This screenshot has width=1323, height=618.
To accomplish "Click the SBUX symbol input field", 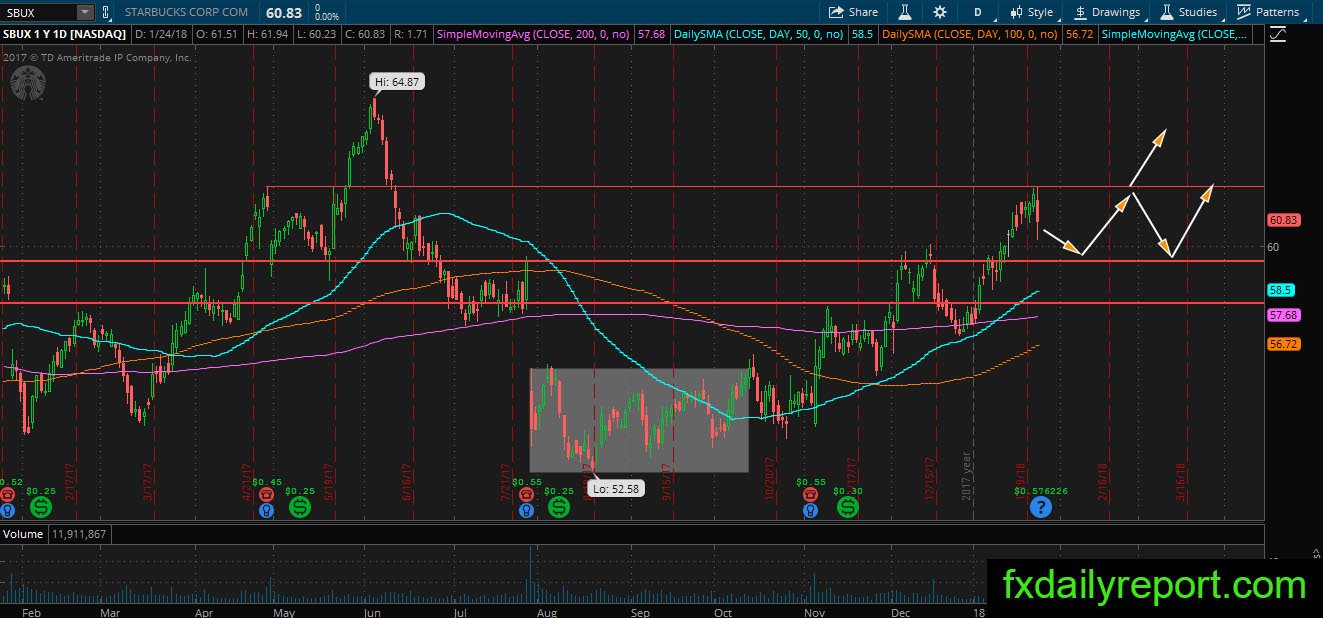I will pos(38,12).
